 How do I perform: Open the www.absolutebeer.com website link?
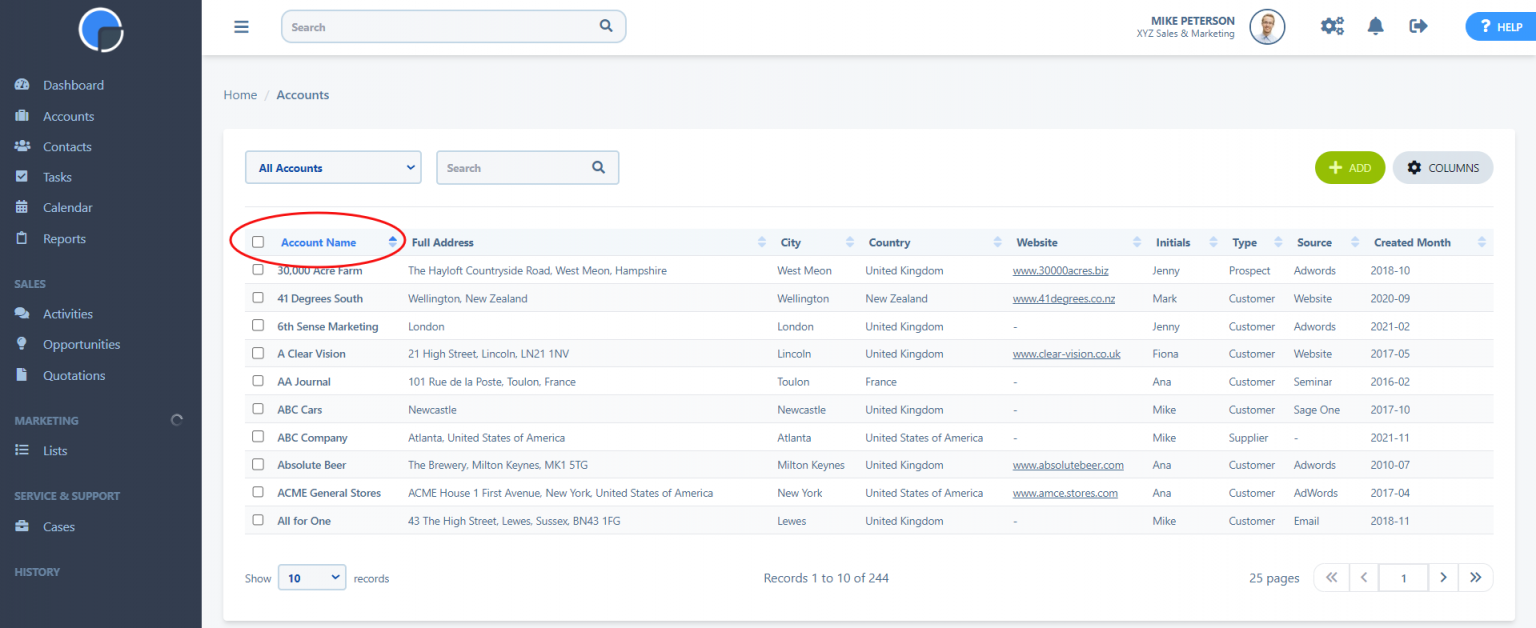(x=1067, y=464)
